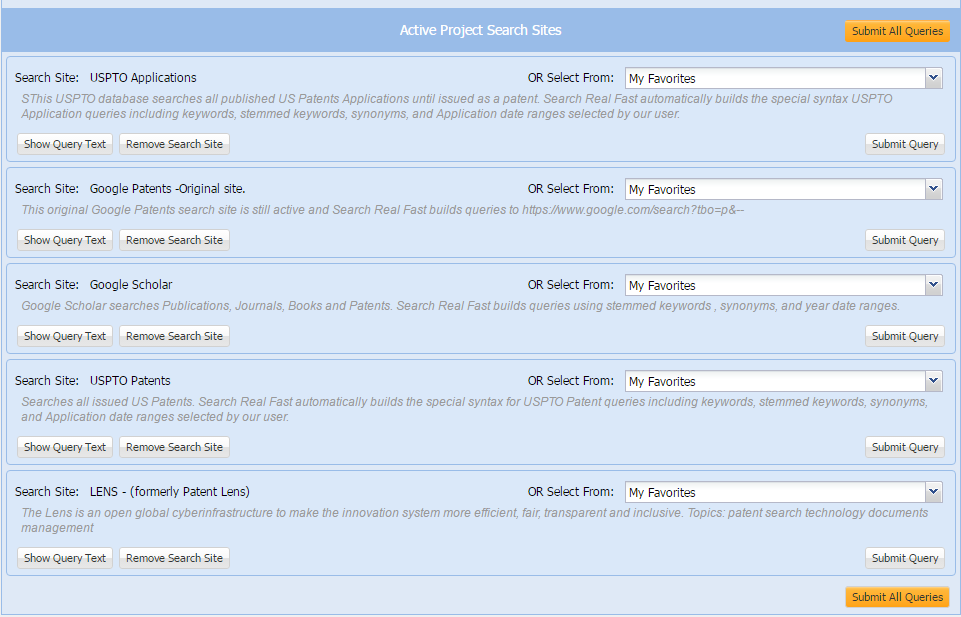Image resolution: width=961 pixels, height=617 pixels.
Task: Show Query Text for Google Patents
Action: 65,240
